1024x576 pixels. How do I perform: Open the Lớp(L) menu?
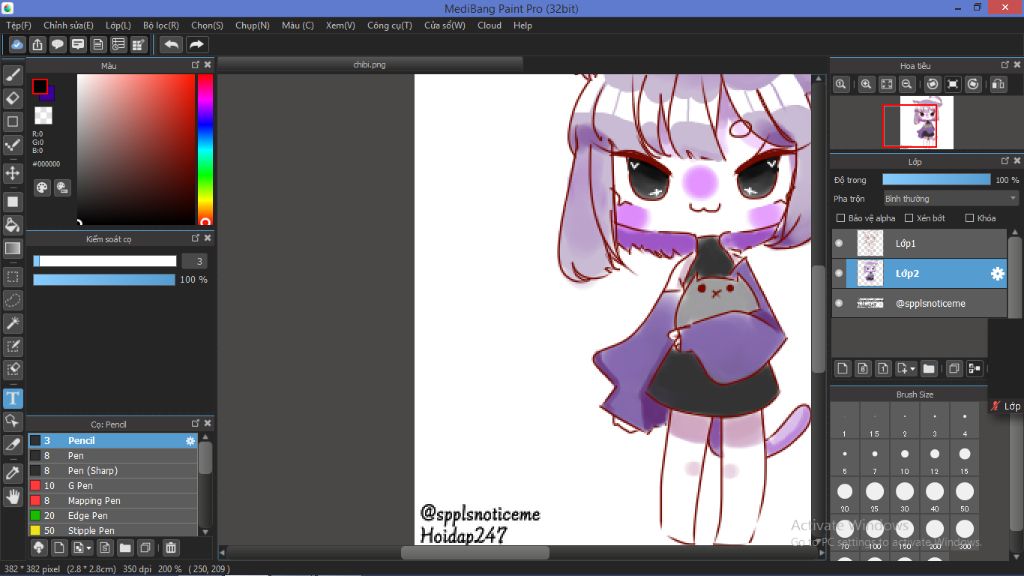click(118, 25)
